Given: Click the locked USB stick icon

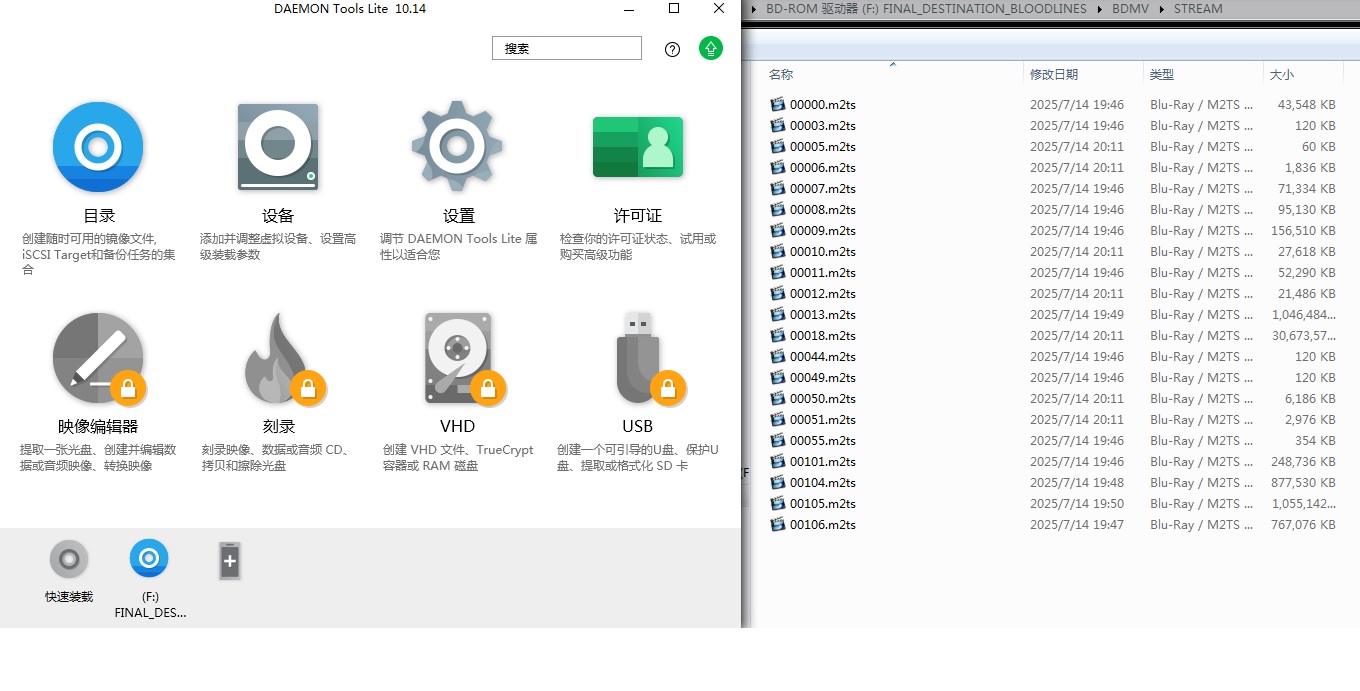Looking at the screenshot, I should click(x=637, y=358).
